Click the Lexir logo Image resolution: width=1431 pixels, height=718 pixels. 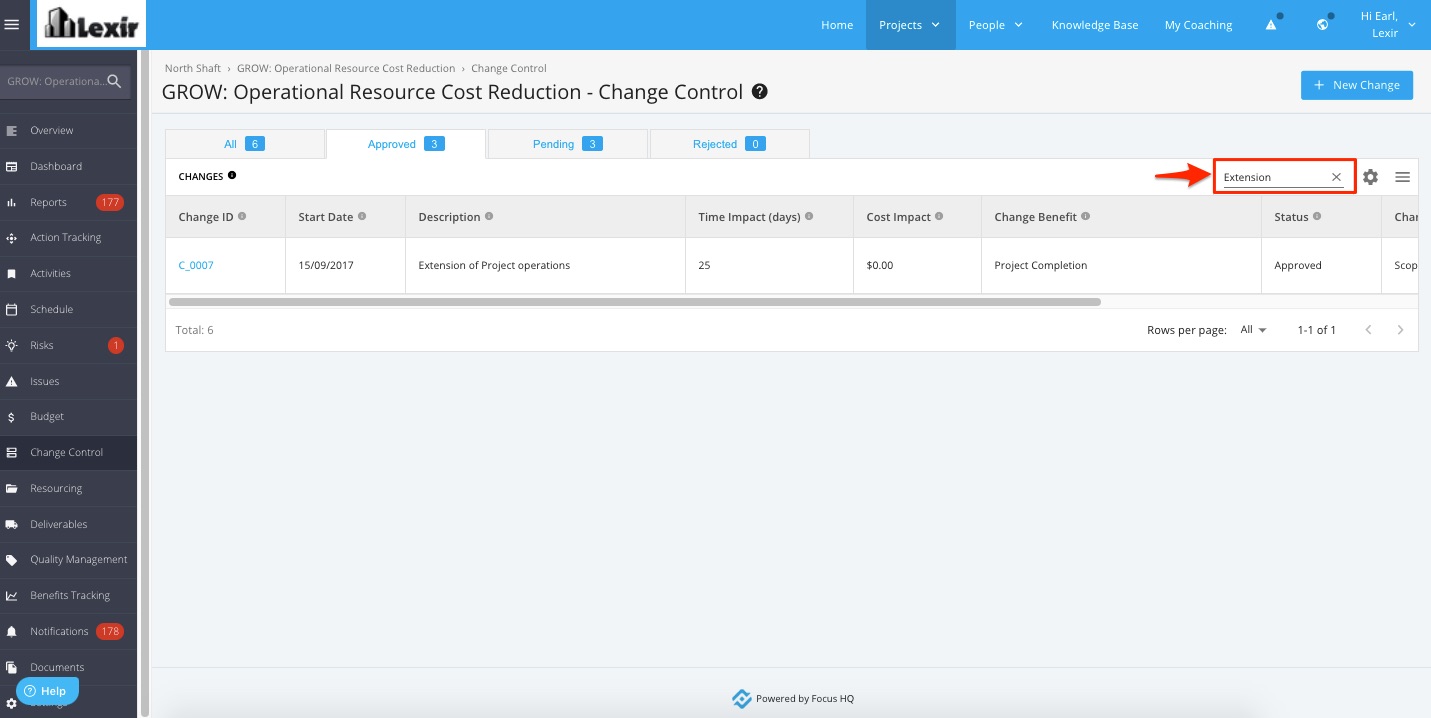[x=92, y=24]
